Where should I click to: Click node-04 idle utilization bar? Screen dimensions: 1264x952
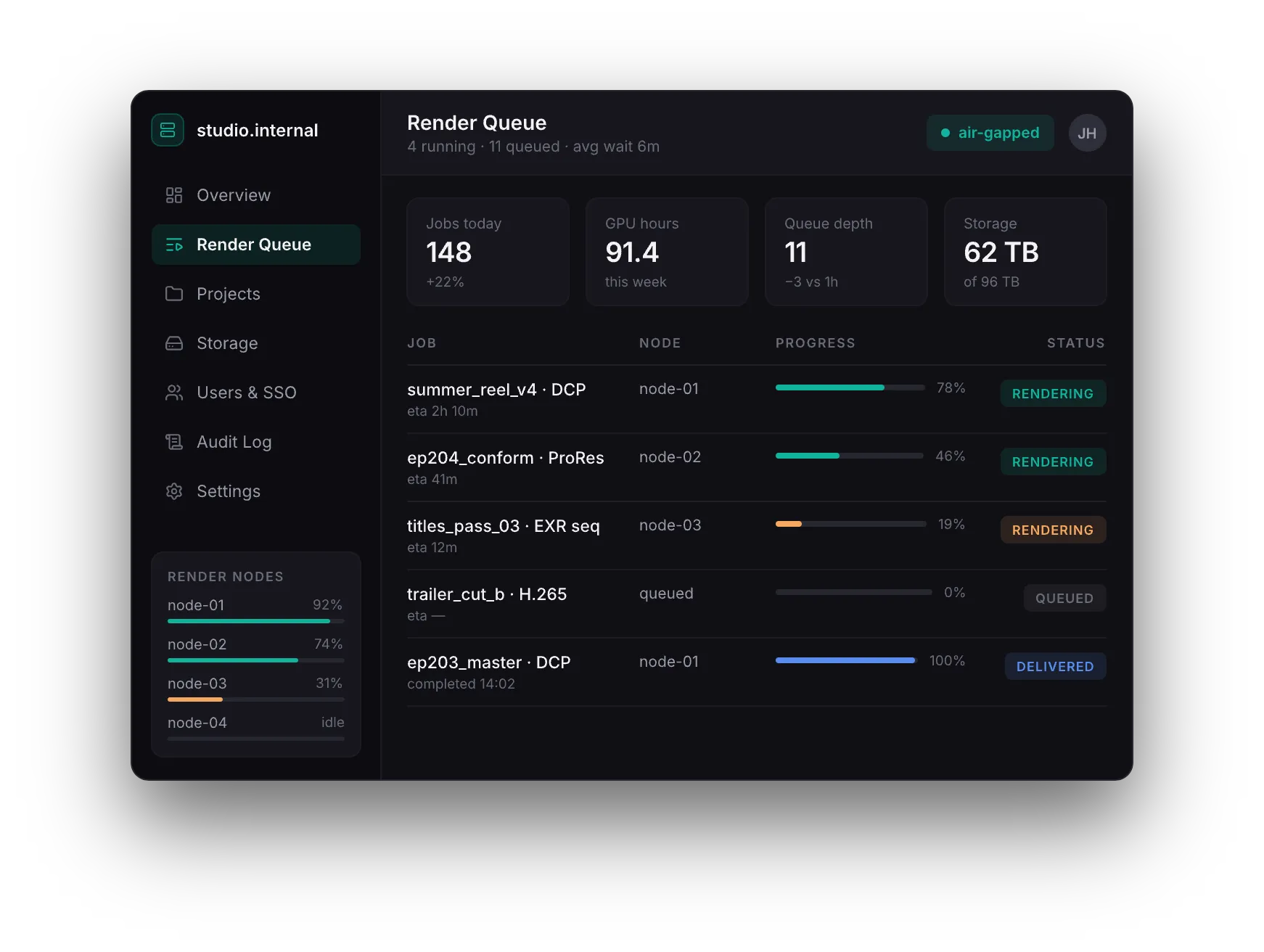pos(256,739)
